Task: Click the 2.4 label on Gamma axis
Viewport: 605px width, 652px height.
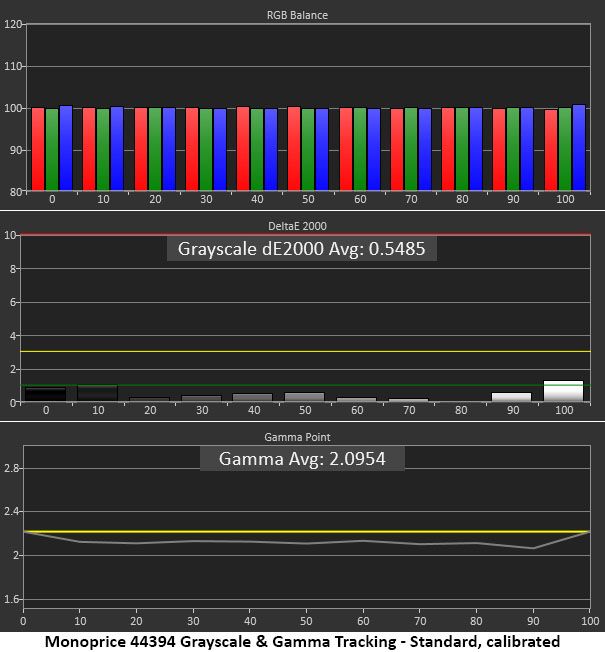Action: 11,511
